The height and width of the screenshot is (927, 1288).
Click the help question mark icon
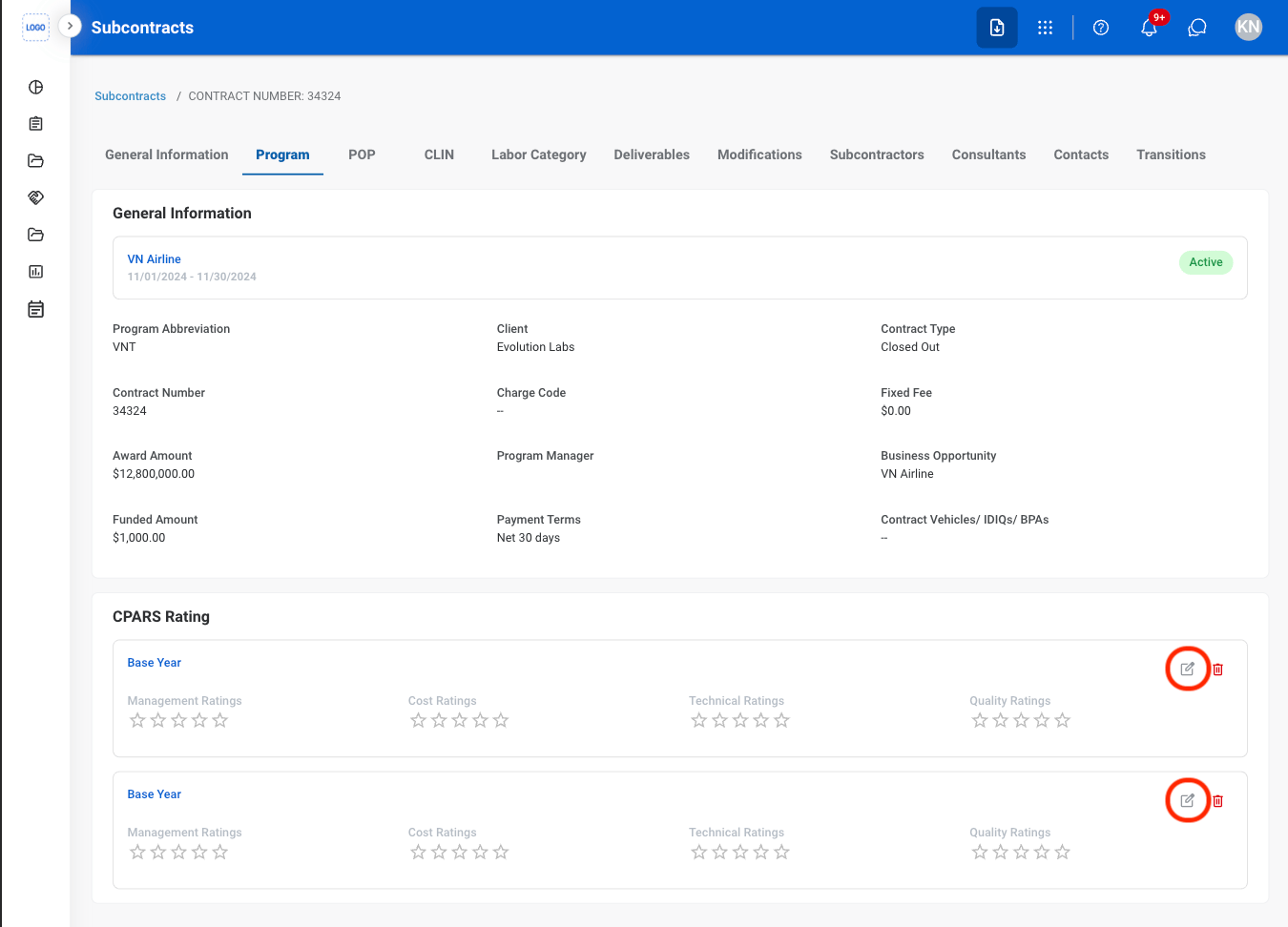click(1101, 28)
